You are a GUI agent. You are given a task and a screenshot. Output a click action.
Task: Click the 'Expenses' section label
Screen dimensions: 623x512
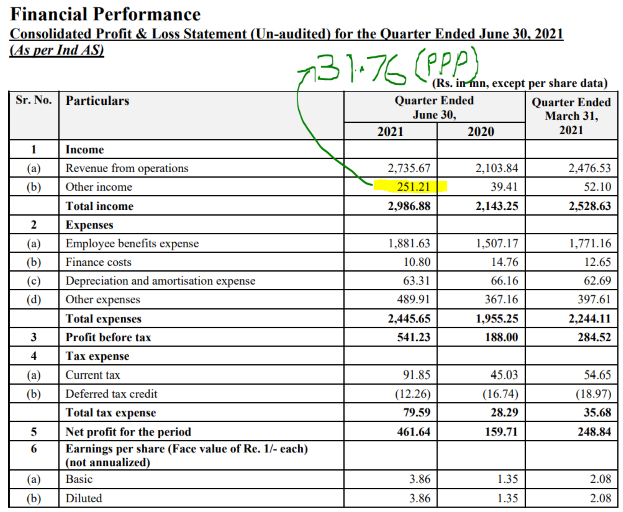pos(89,225)
